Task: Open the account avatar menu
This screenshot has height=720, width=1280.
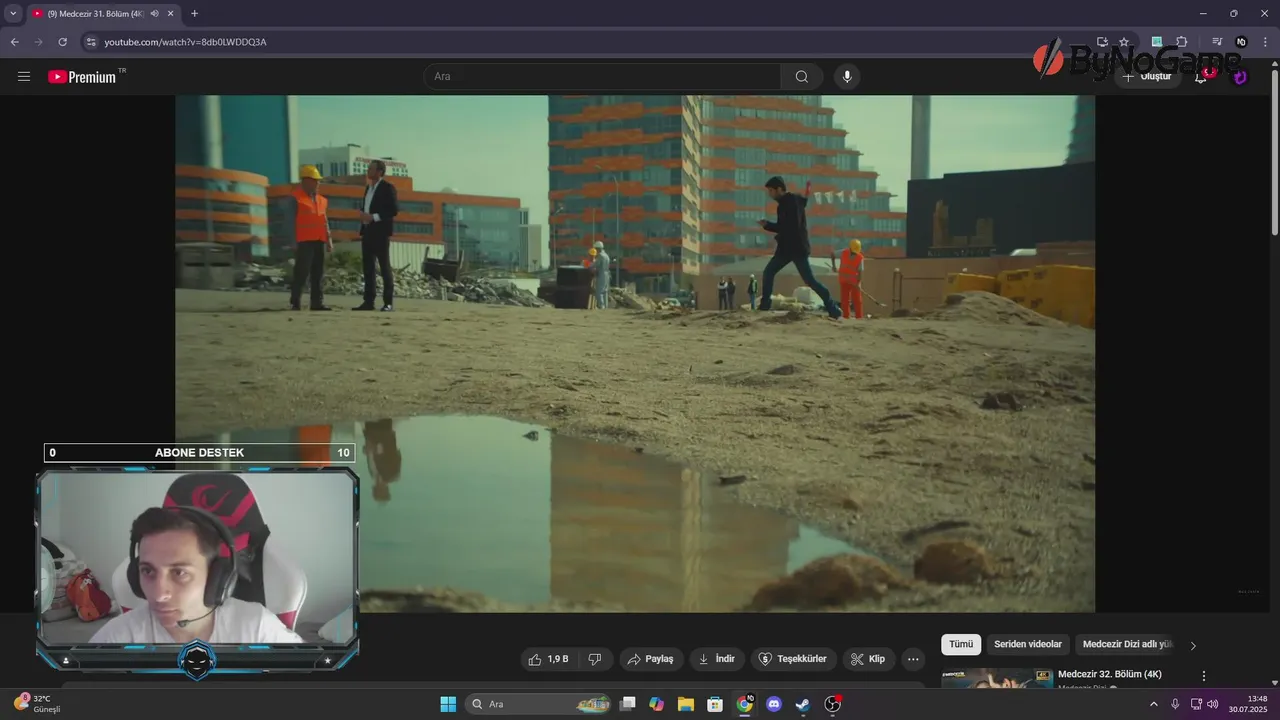Action: (x=1240, y=77)
